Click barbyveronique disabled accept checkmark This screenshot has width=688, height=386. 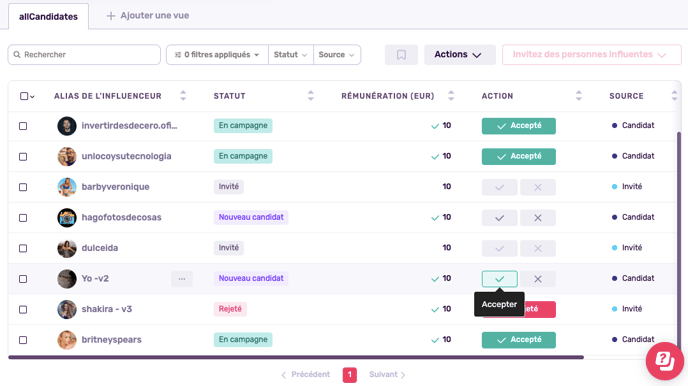[x=499, y=187]
